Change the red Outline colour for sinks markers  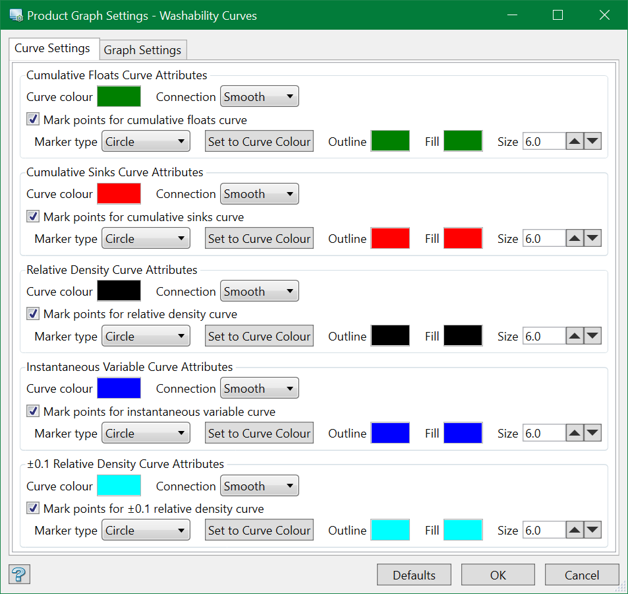[390, 238]
